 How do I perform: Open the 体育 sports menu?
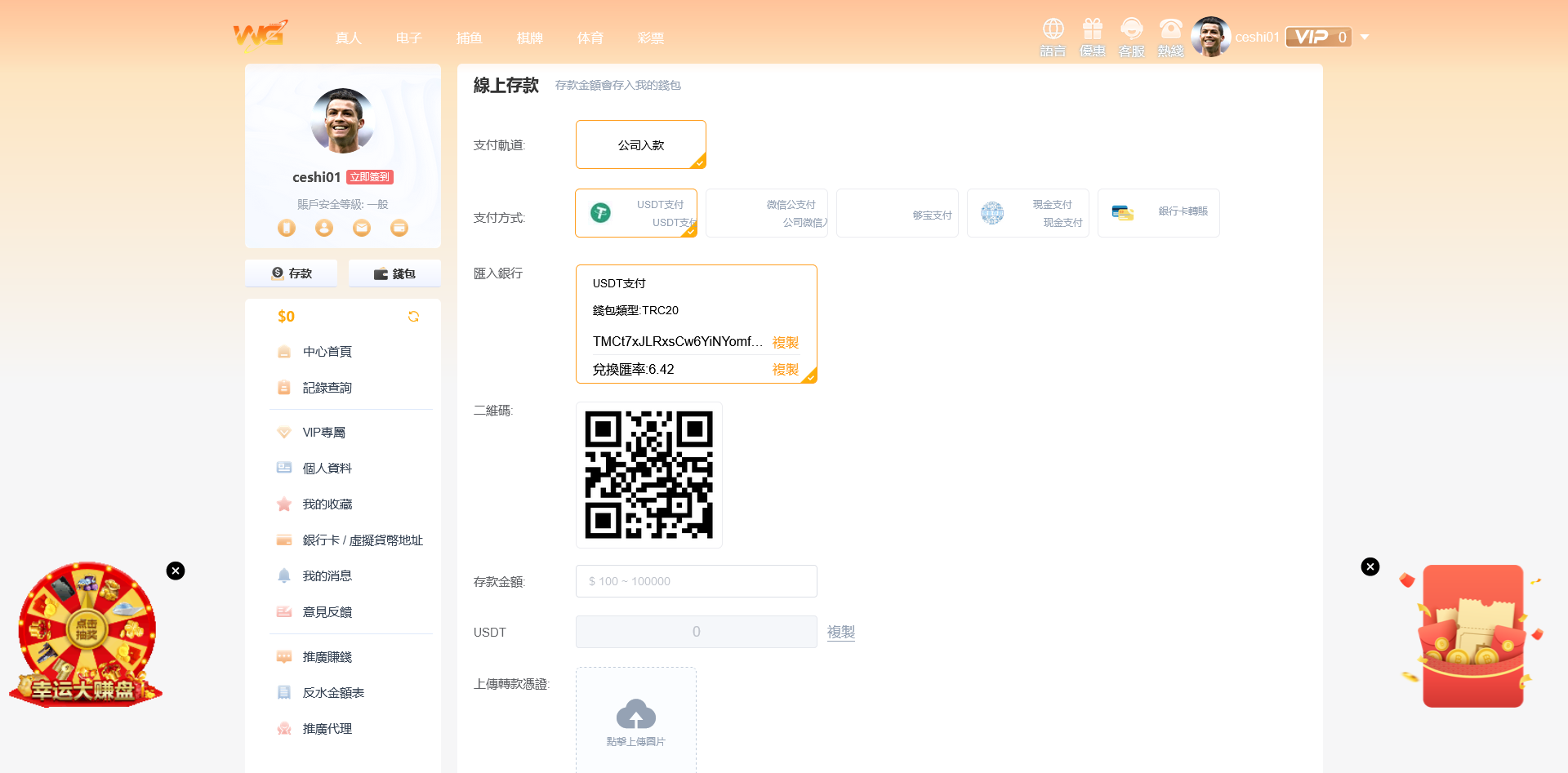(x=590, y=38)
